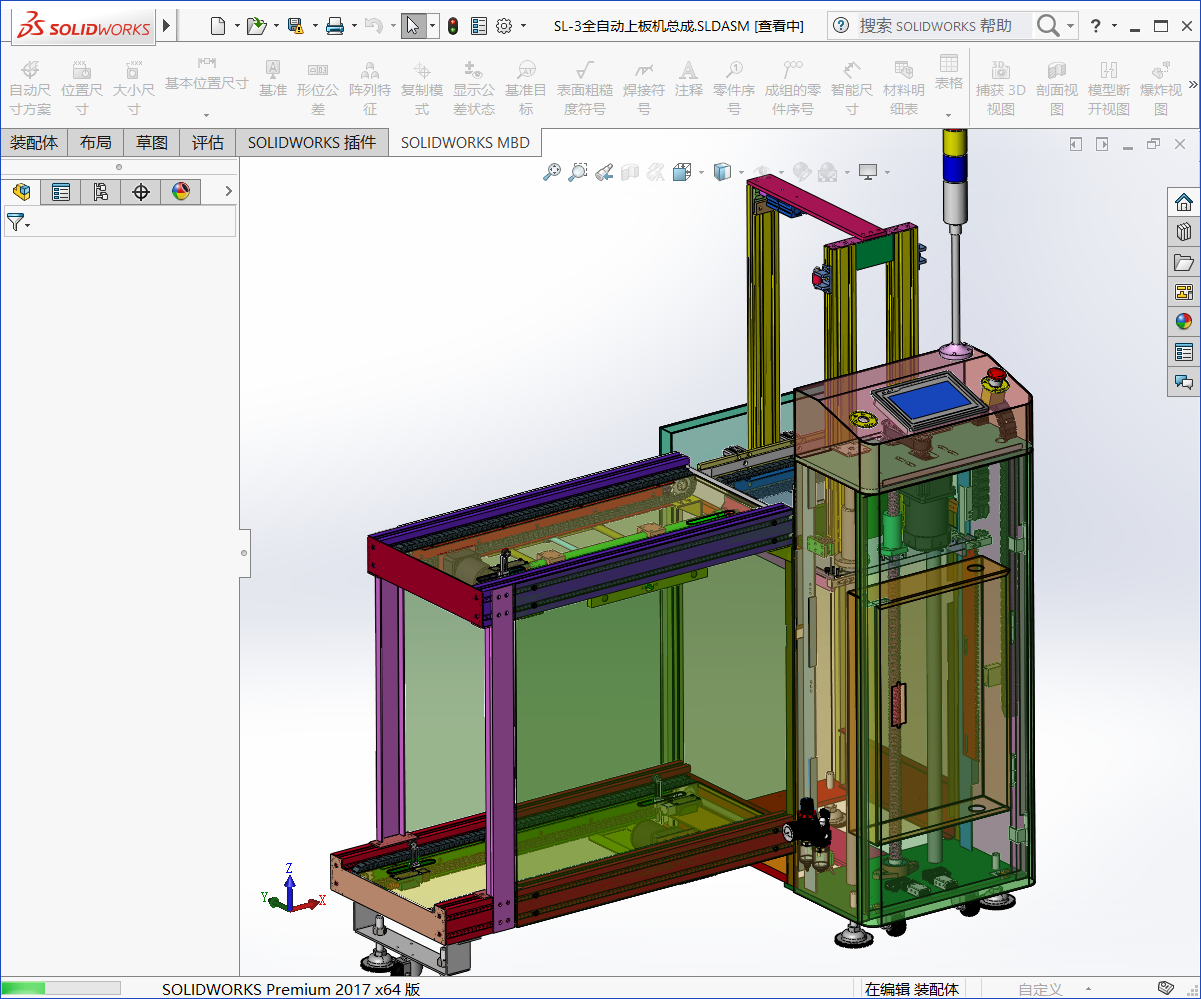Expand the Options gear dropdown arrow
The image size is (1201, 999).
click(523, 26)
